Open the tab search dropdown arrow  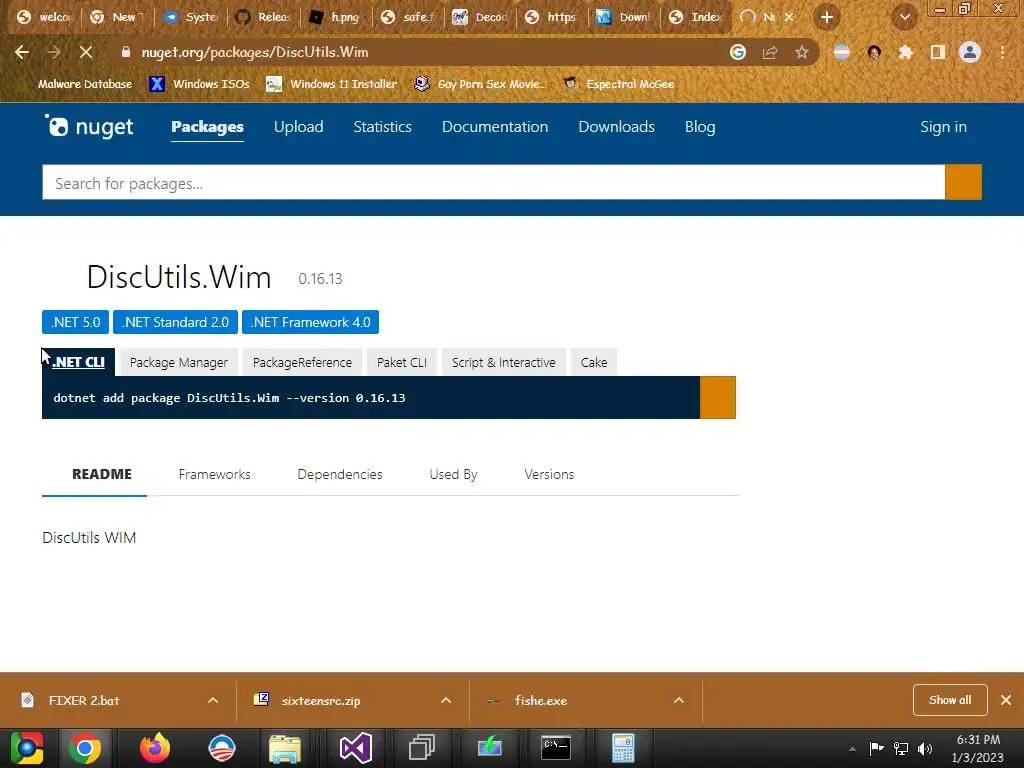click(904, 18)
